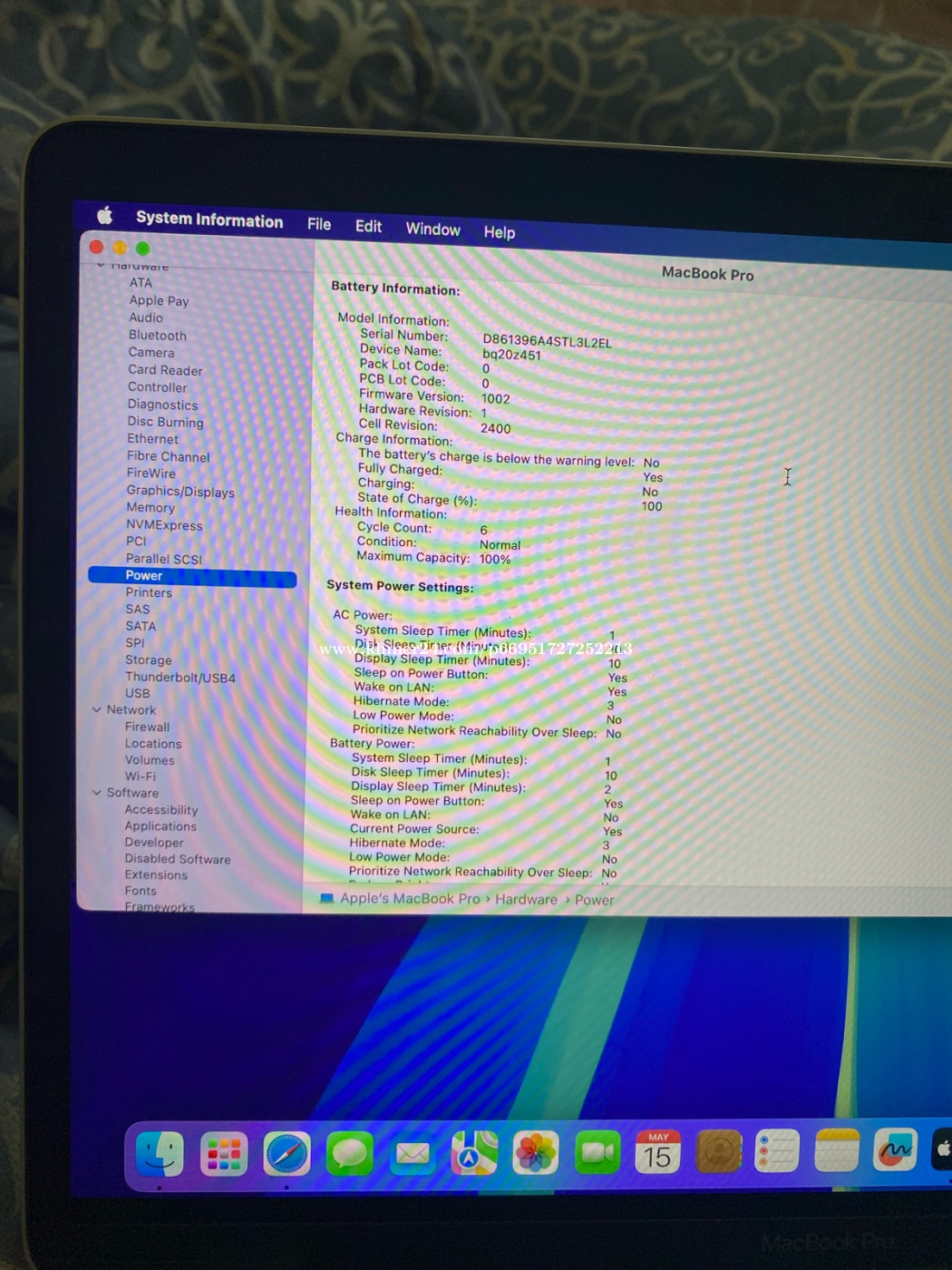Select Volumes under Network

pos(150,760)
